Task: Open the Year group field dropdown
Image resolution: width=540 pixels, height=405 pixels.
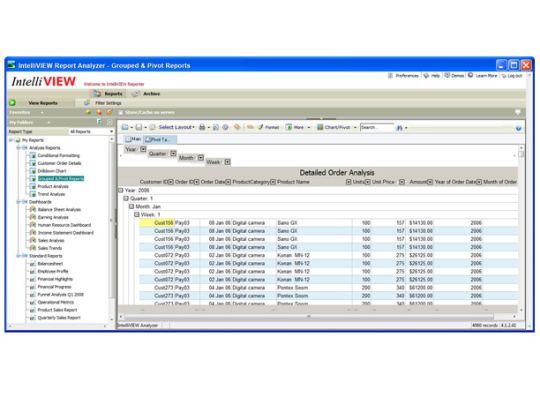Action: coord(143,149)
